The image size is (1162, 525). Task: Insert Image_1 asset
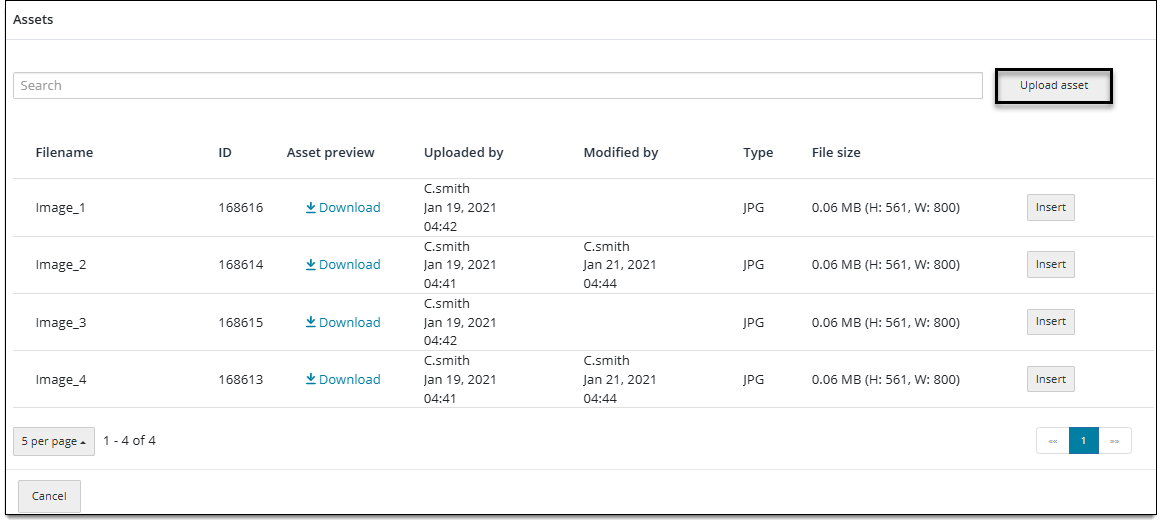click(x=1050, y=208)
